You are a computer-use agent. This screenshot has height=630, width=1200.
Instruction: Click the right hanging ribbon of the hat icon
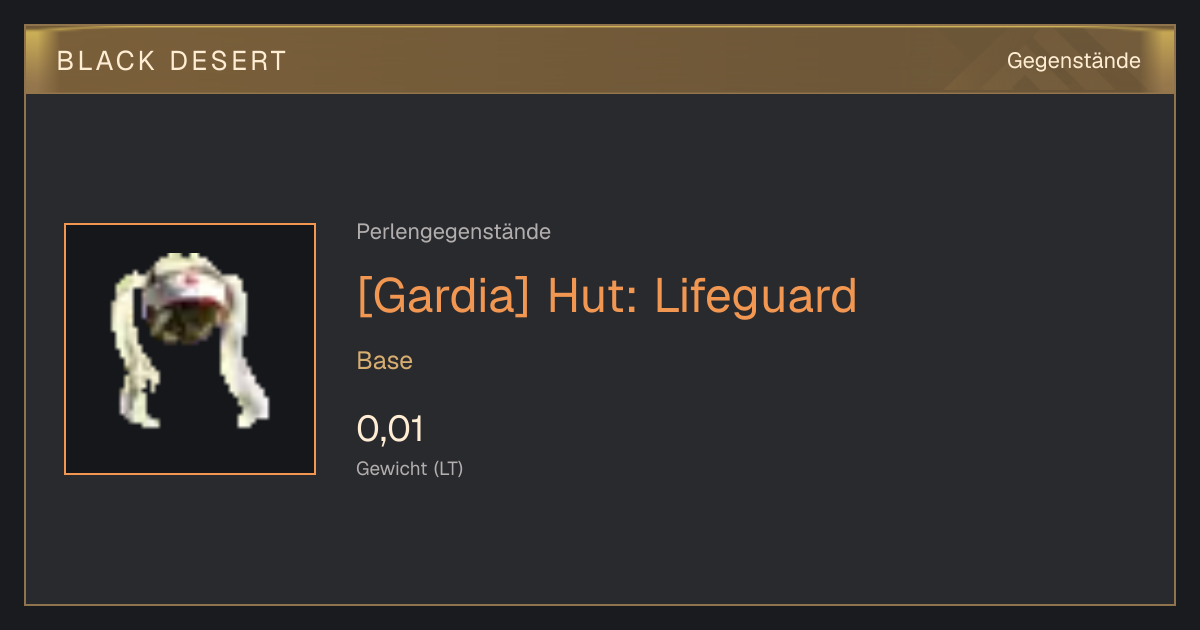pyautogui.click(x=244, y=353)
